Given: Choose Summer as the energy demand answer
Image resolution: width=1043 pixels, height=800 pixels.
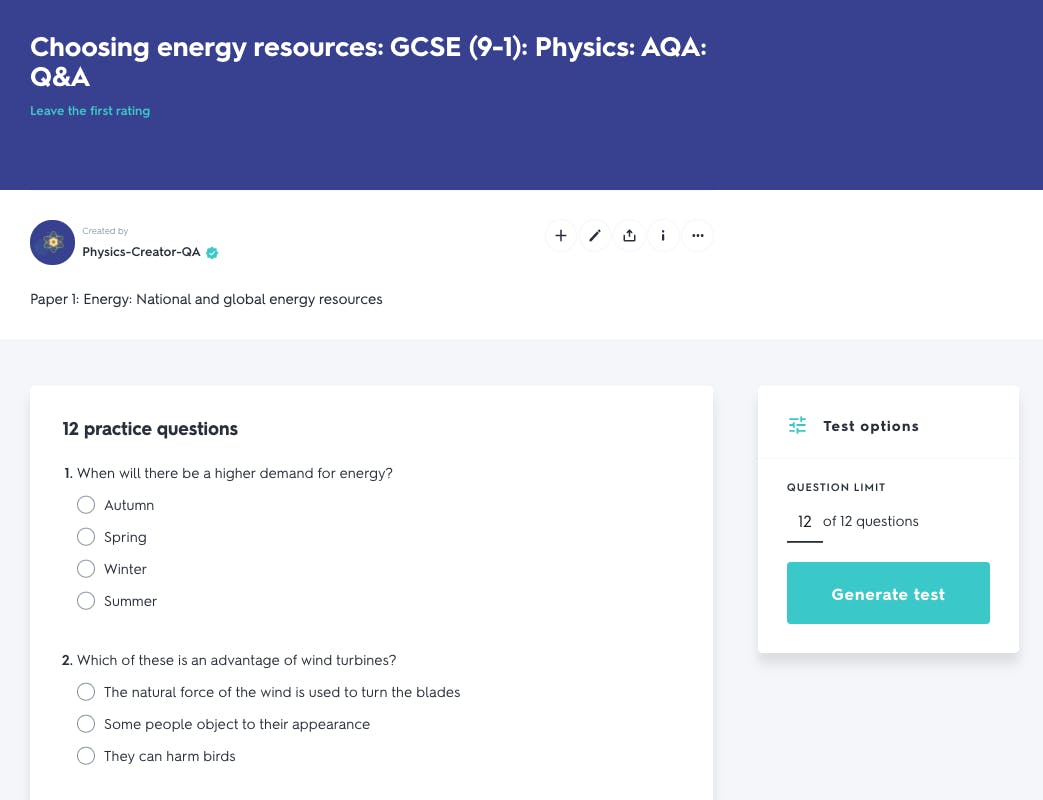Looking at the screenshot, I should pyautogui.click(x=86, y=600).
